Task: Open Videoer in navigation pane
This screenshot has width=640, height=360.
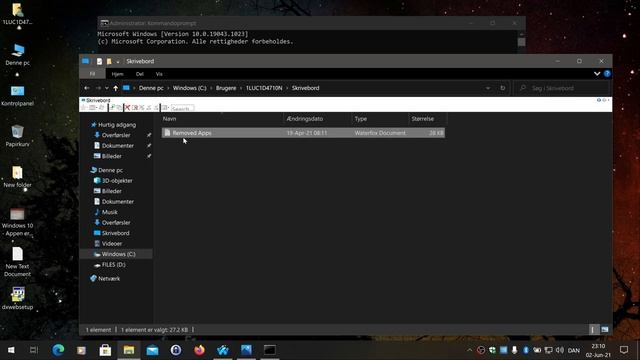Action: coord(111,244)
